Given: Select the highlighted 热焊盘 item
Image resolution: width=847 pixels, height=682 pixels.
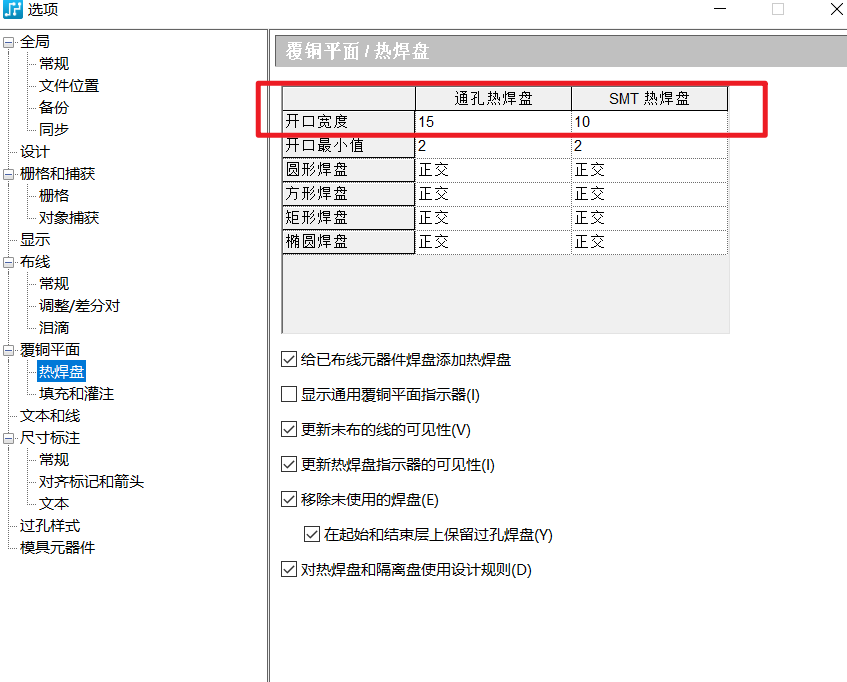Looking at the screenshot, I should point(62,372).
